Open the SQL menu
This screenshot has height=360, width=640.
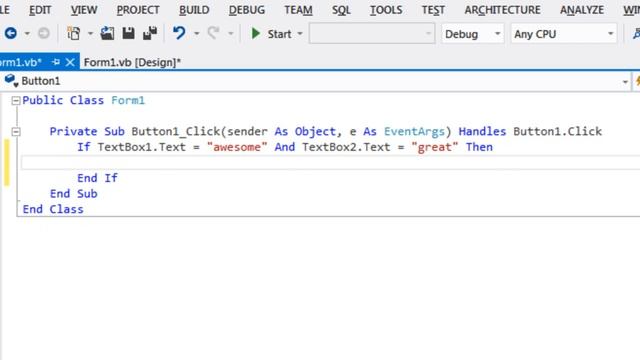341,10
